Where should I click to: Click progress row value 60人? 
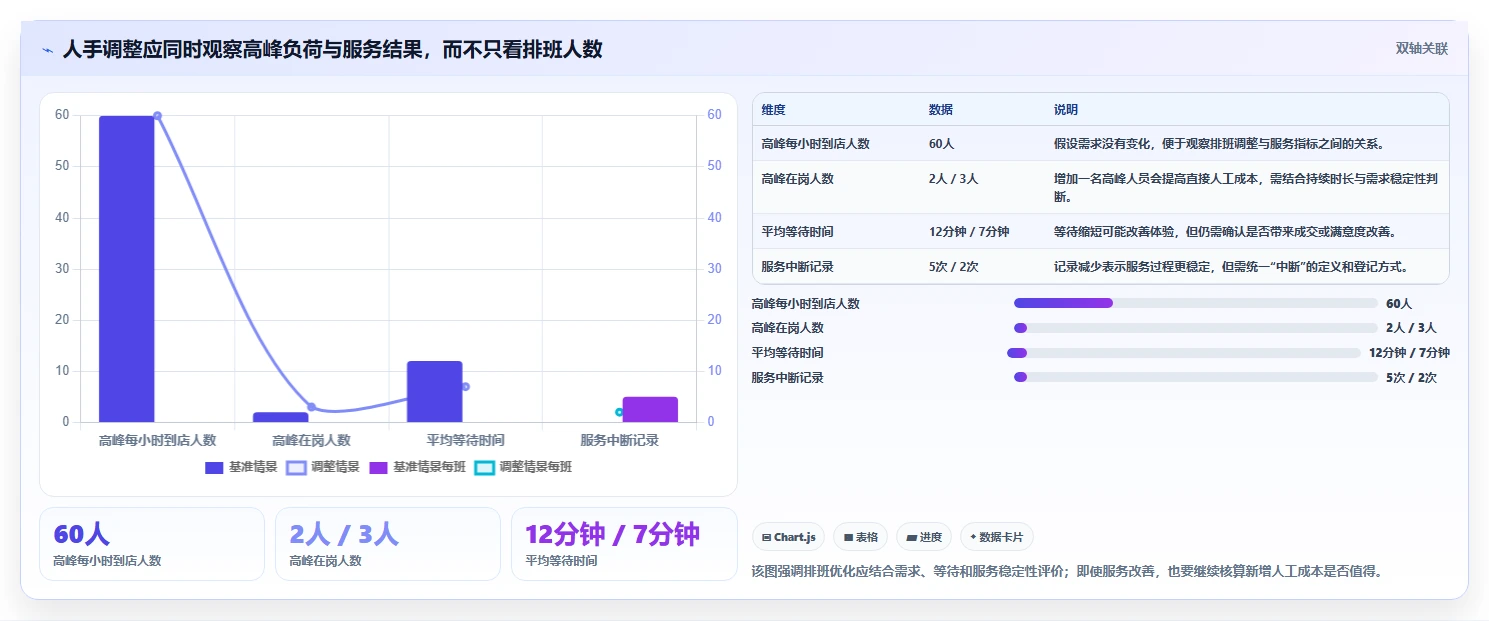tap(1399, 303)
